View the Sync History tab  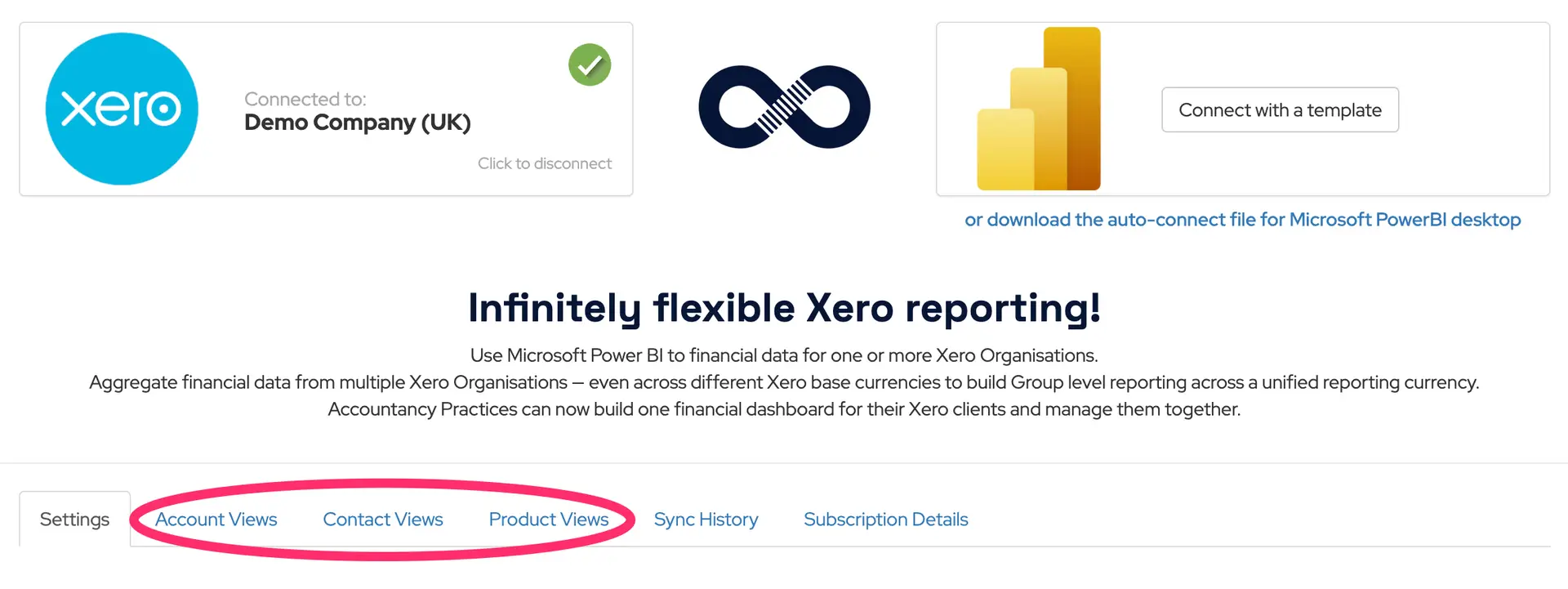point(706,520)
